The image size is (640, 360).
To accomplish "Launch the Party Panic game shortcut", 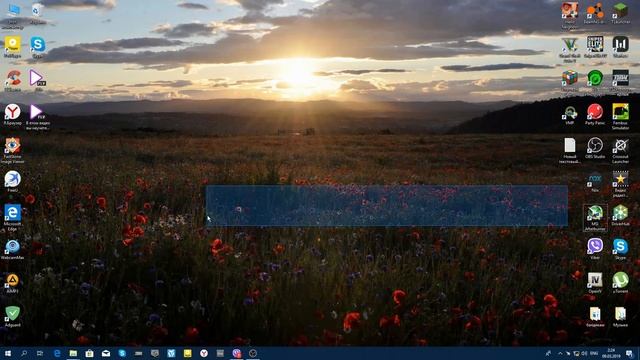I will point(595,113).
